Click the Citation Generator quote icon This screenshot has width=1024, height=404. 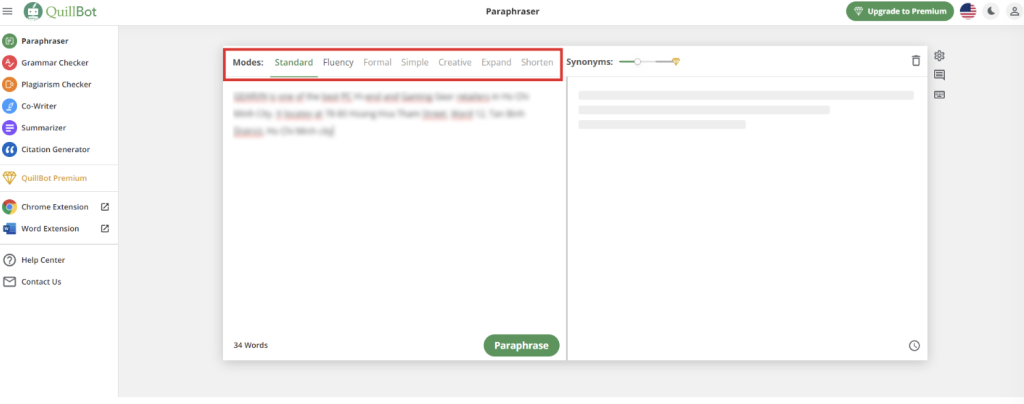[x=10, y=149]
